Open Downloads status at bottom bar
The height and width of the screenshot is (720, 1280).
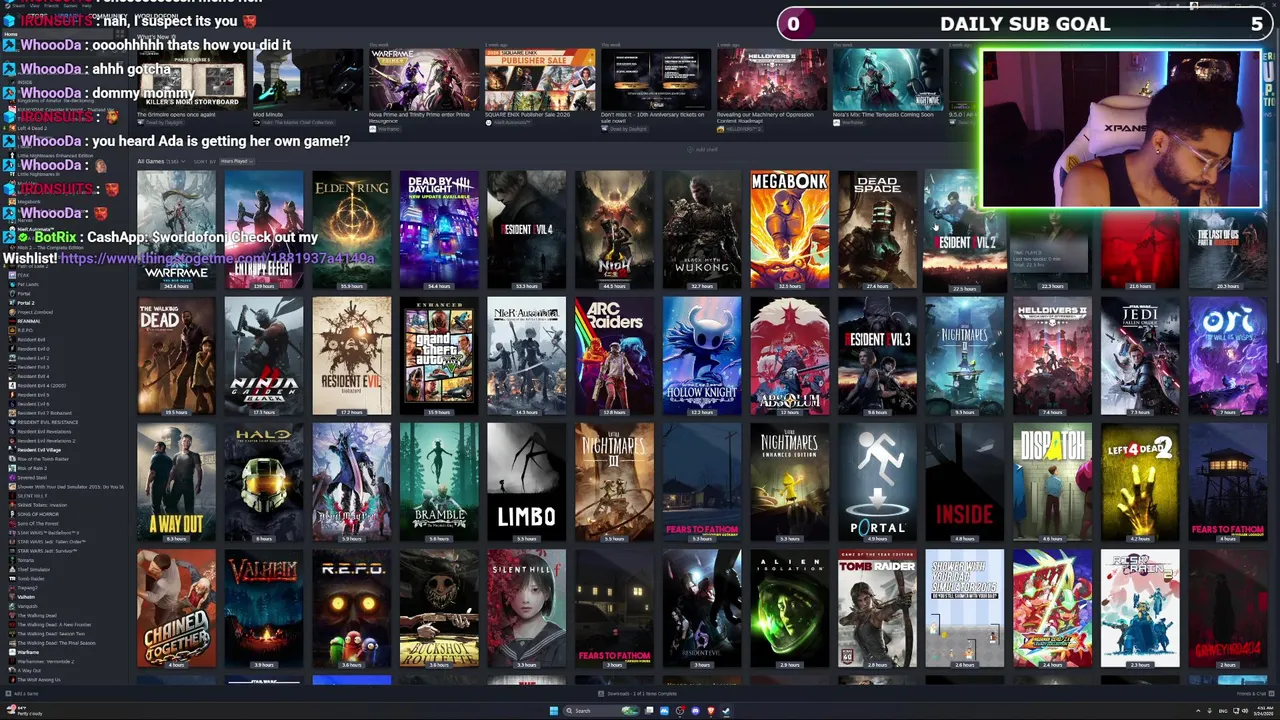(x=638, y=693)
